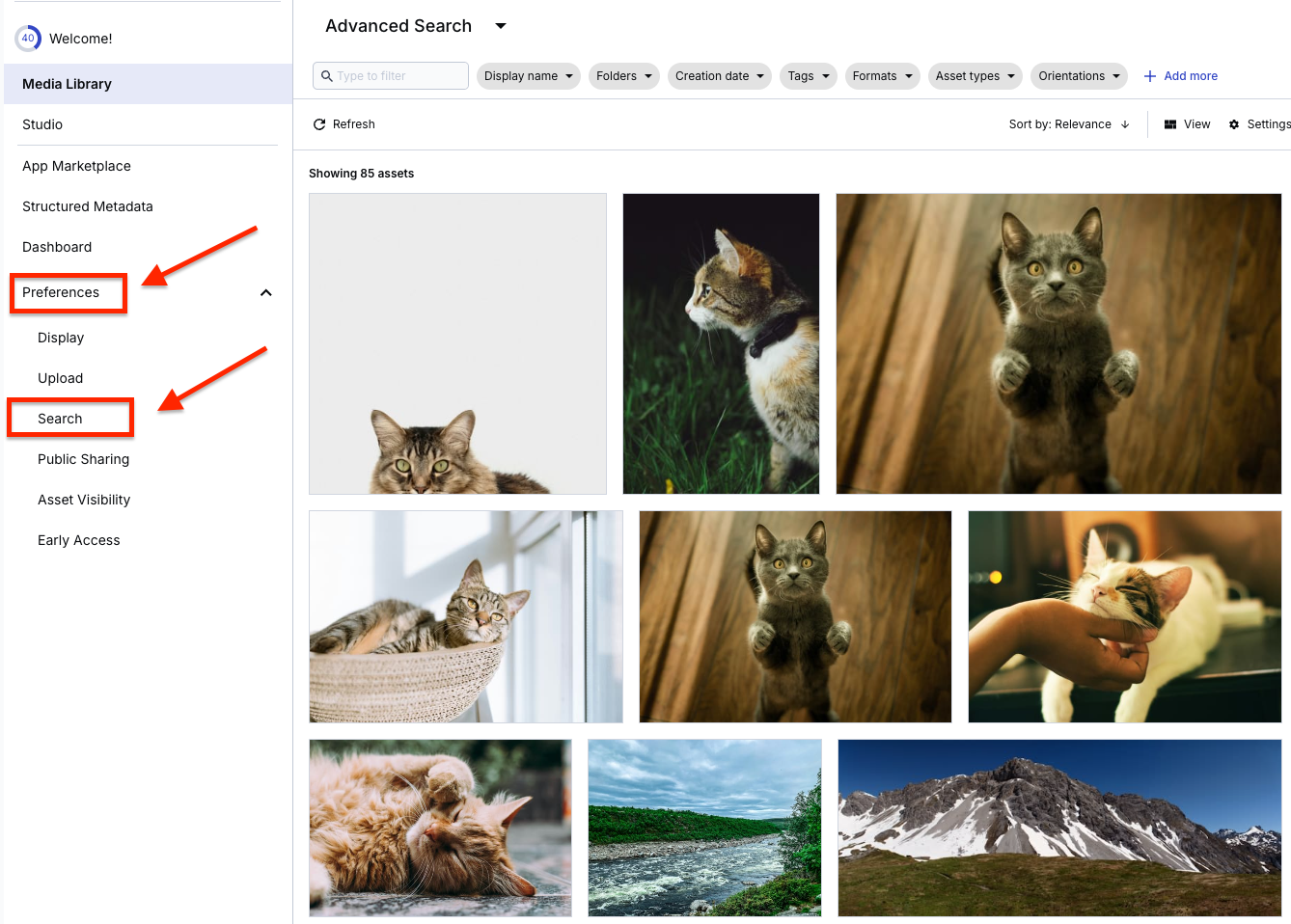The width and height of the screenshot is (1291, 924).
Task: Click the Add more link
Action: (x=1190, y=75)
